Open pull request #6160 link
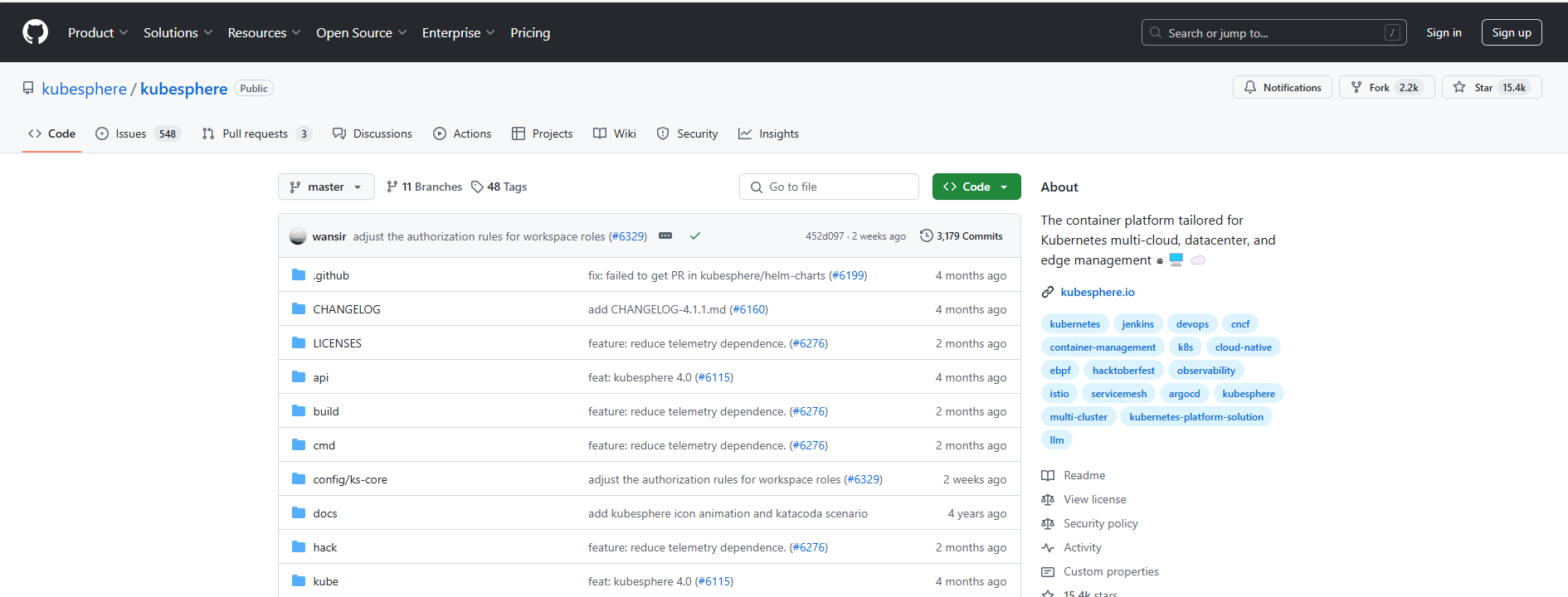Image resolution: width=1568 pixels, height=597 pixels. click(x=749, y=309)
